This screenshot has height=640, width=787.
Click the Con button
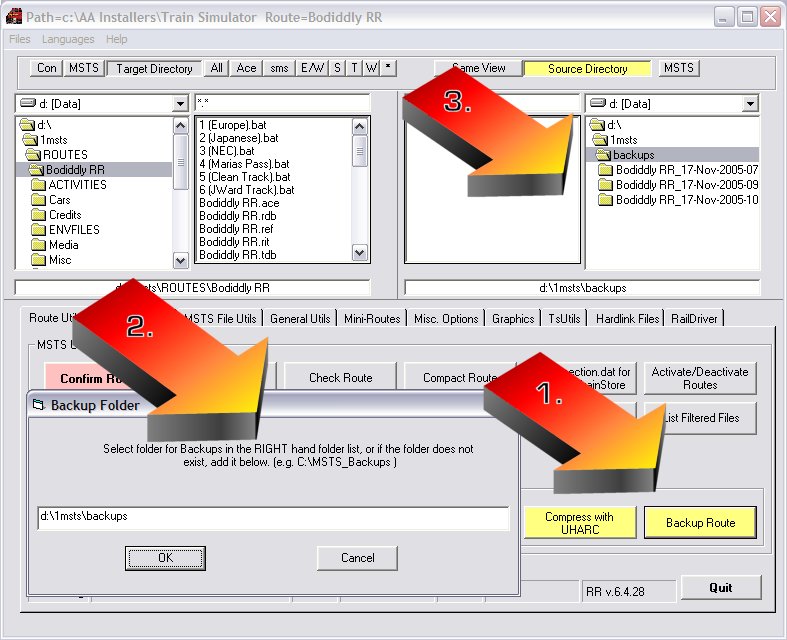(46, 68)
